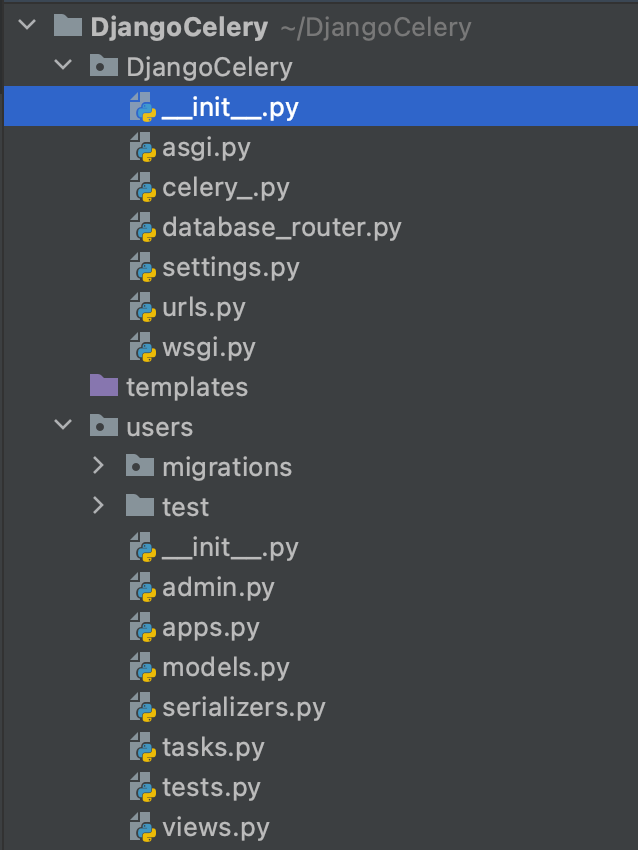Image resolution: width=638 pixels, height=850 pixels.
Task: Expand the test folder arrow
Action: click(98, 506)
